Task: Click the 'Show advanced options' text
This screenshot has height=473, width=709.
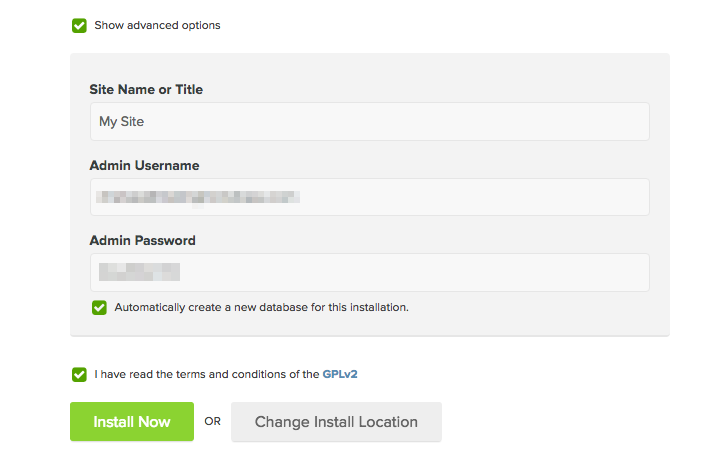Action: [157, 25]
